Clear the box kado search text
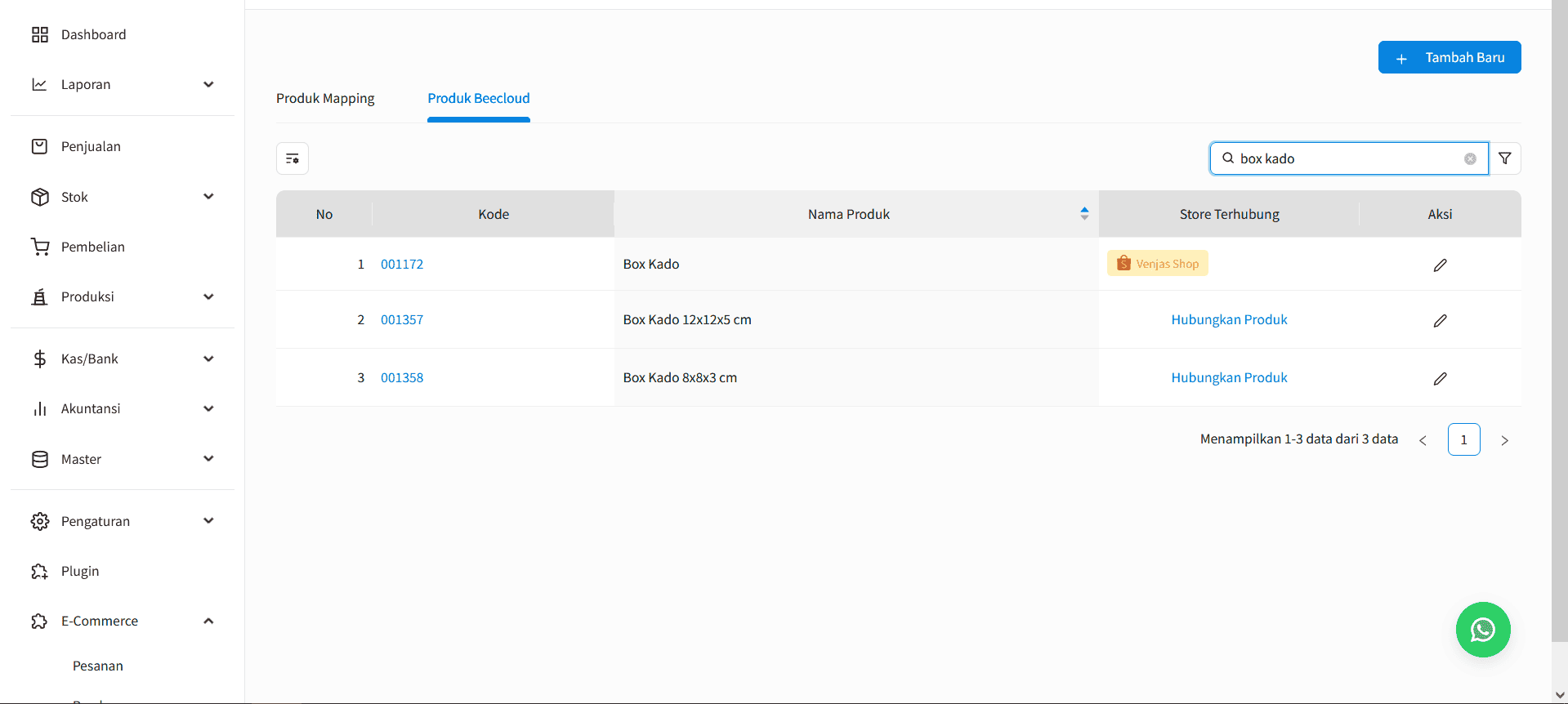Image resolution: width=1568 pixels, height=704 pixels. point(1470,159)
